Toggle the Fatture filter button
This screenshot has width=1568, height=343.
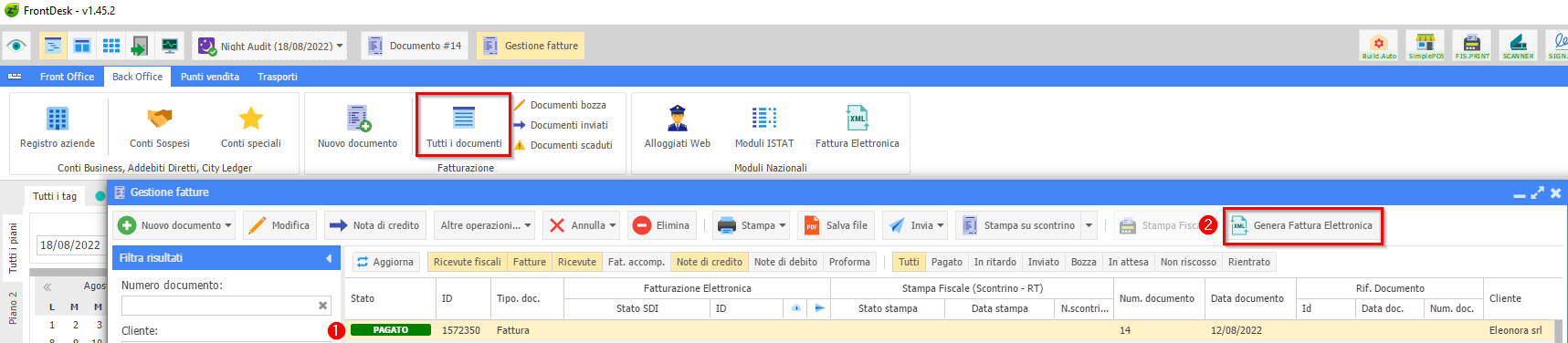click(x=530, y=262)
